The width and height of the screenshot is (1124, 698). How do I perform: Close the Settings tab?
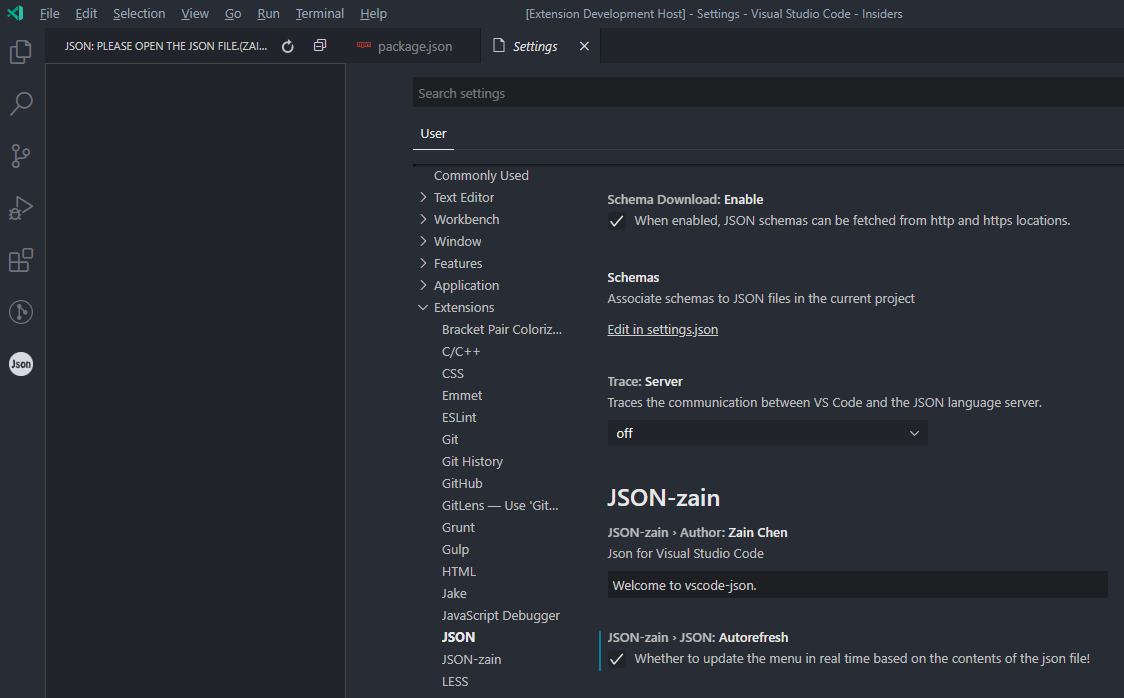point(584,46)
